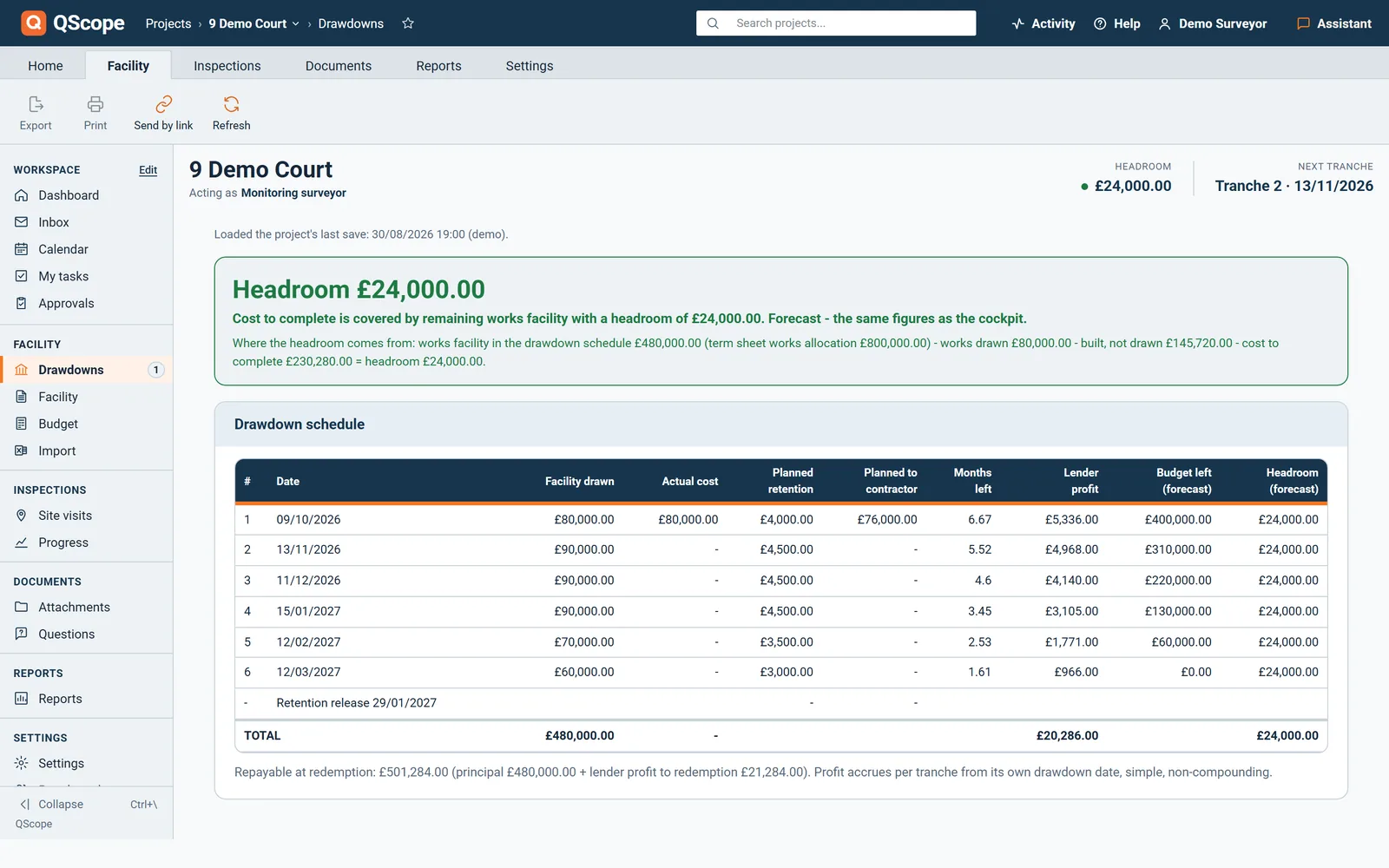Click the 12/03/2027 date in row 6
The height and width of the screenshot is (868, 1389).
[308, 672]
